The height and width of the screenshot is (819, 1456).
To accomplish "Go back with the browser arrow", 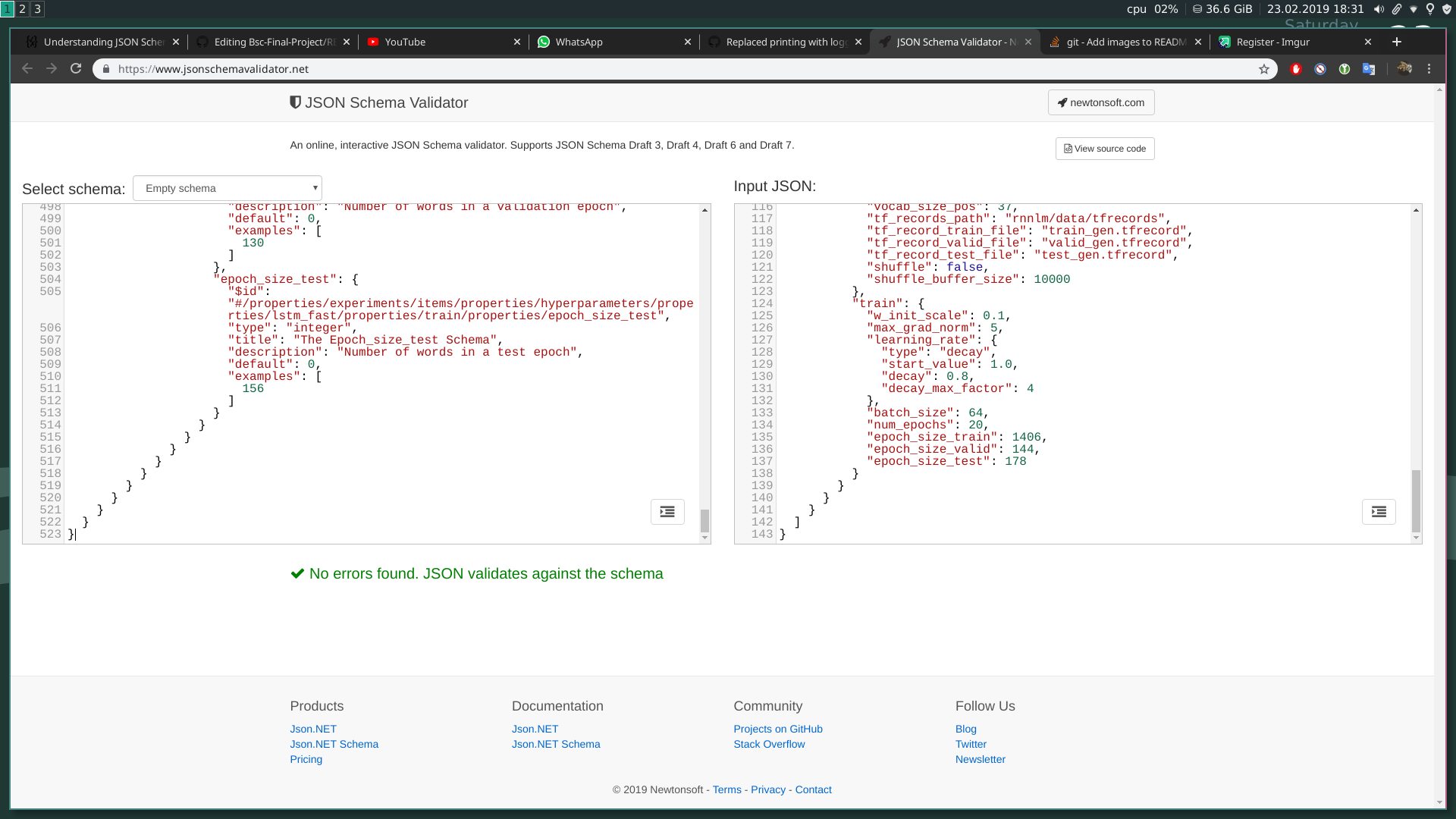I will [27, 69].
